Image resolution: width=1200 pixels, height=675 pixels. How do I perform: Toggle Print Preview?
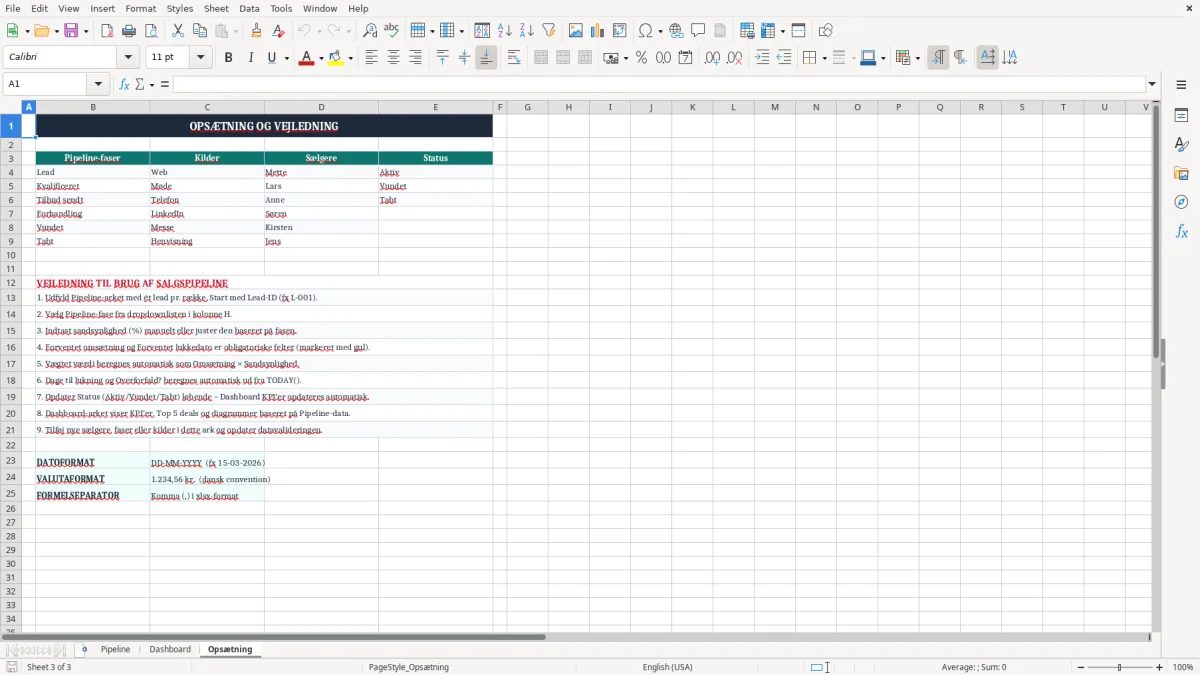(x=151, y=31)
